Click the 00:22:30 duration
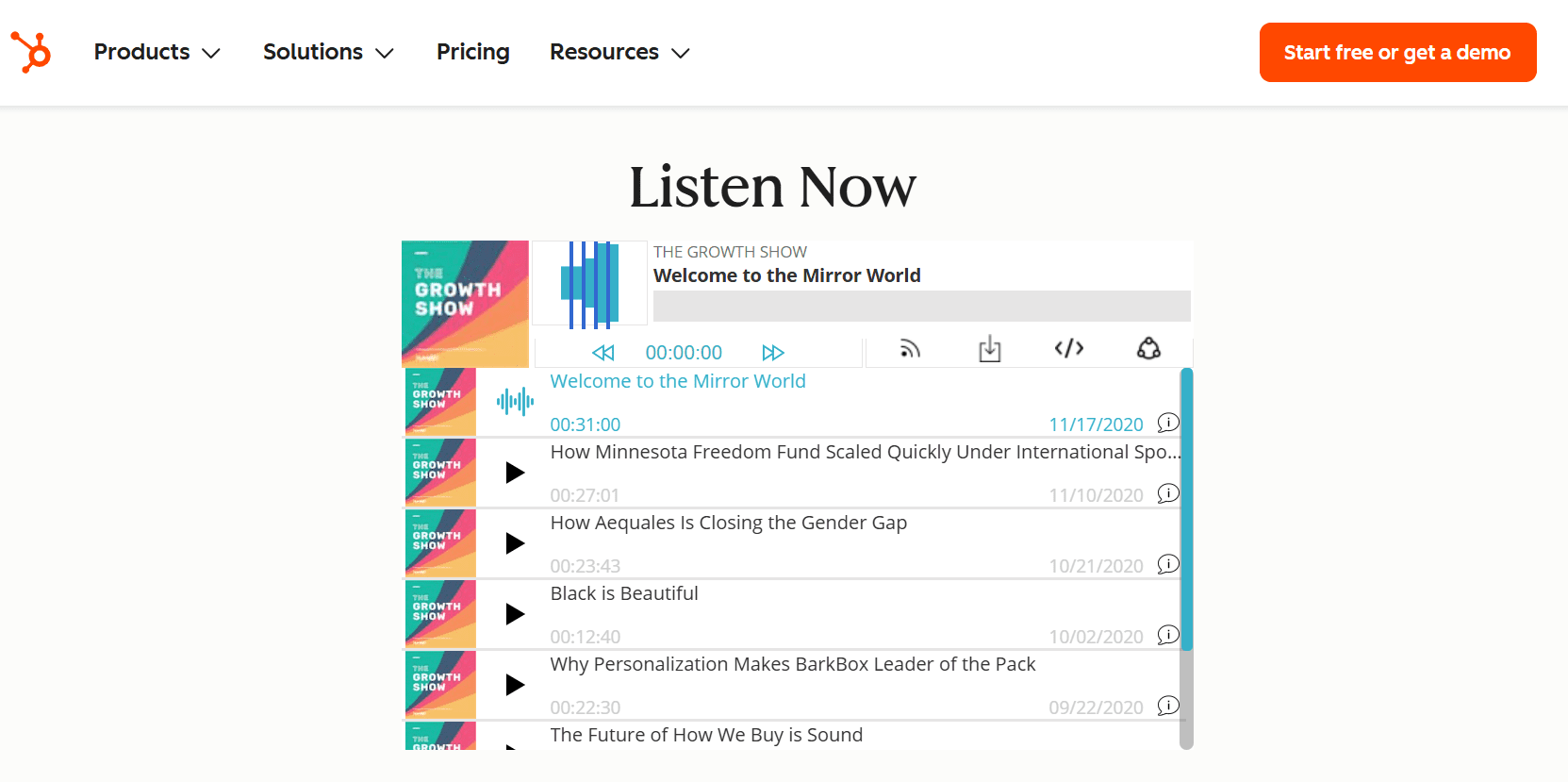The width and height of the screenshot is (1568, 782). [x=586, y=707]
